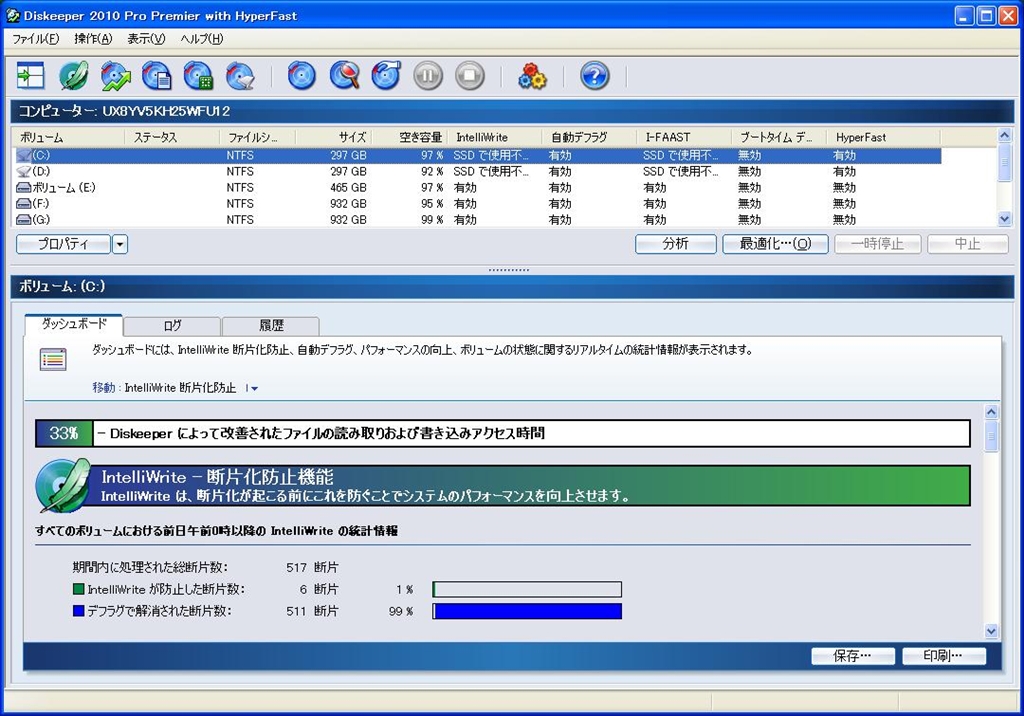Viewport: 1024px width, 716px height.
Task: Select the ボリューム (E:) row in volume list
Action: (x=63, y=188)
